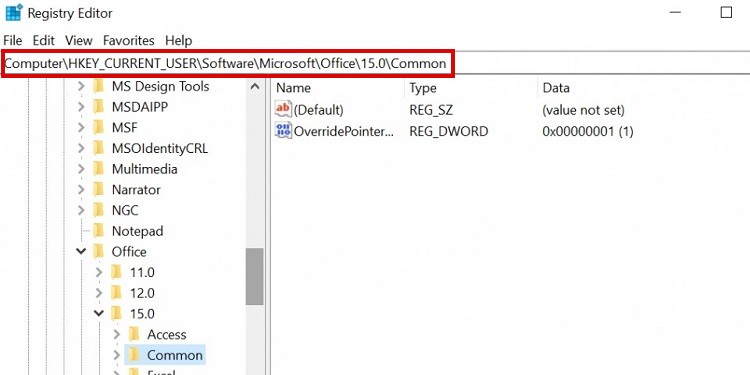Image resolution: width=750 pixels, height=375 pixels.
Task: Select the MSOIdentityCRL key label
Action: 160,148
